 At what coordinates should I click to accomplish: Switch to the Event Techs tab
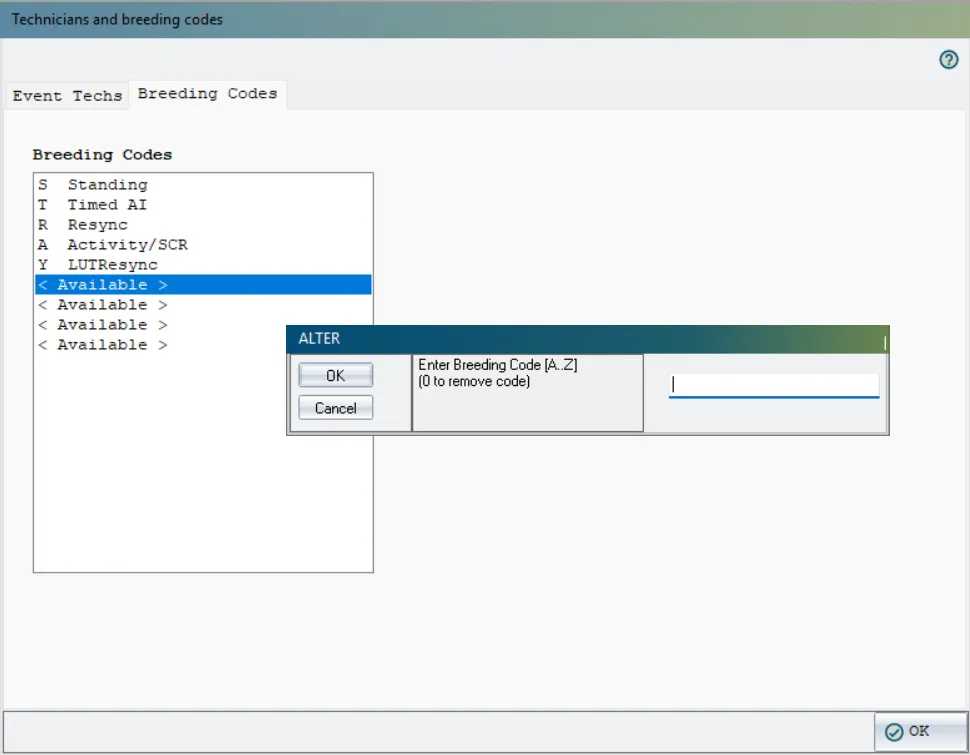[x=67, y=96]
